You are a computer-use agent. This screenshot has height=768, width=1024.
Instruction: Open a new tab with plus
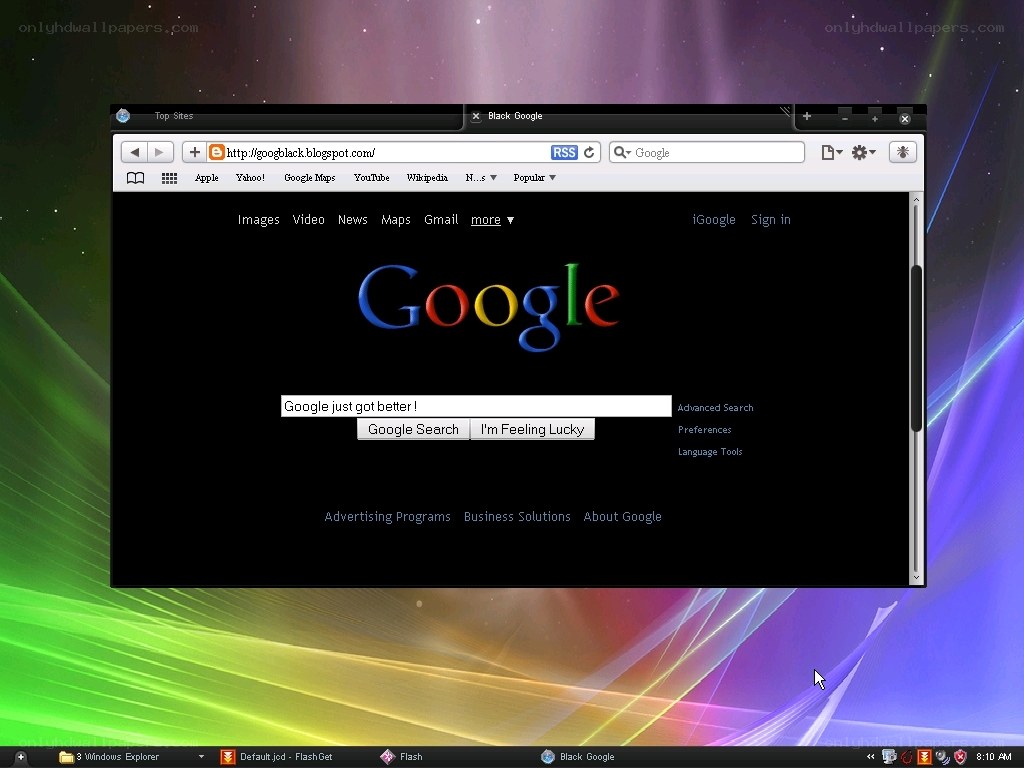tap(807, 116)
